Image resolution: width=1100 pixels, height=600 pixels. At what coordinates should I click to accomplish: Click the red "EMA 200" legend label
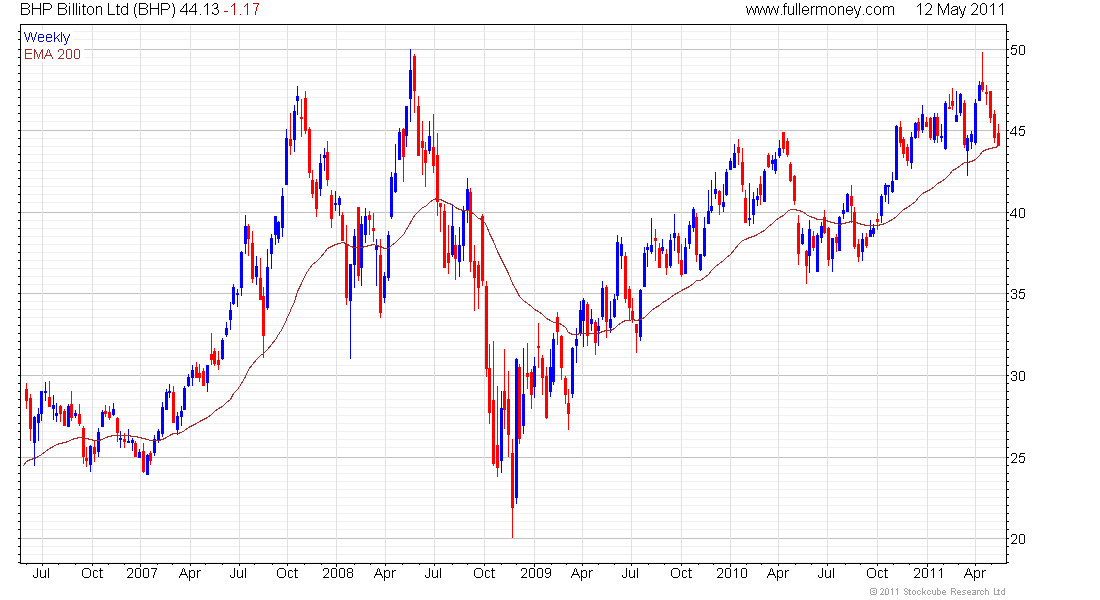click(52, 54)
